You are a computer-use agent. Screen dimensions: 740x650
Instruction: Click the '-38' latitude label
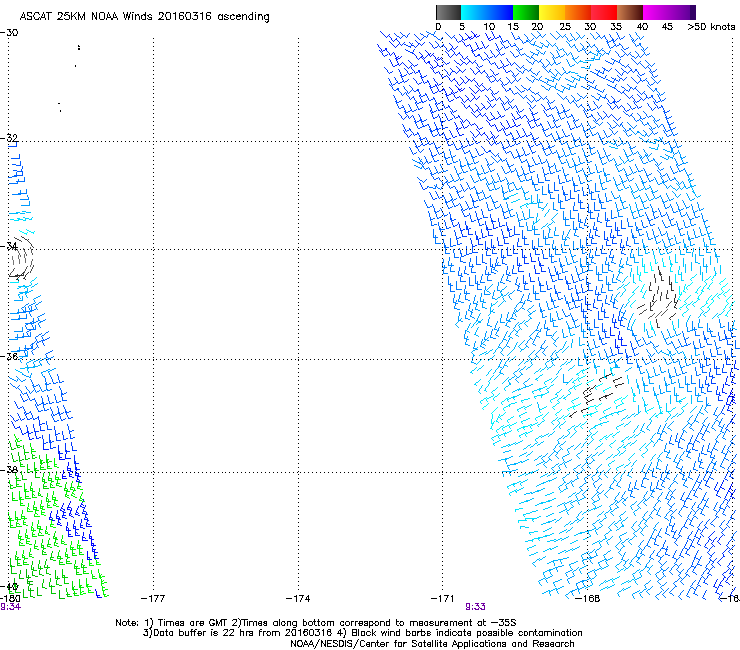point(9,469)
